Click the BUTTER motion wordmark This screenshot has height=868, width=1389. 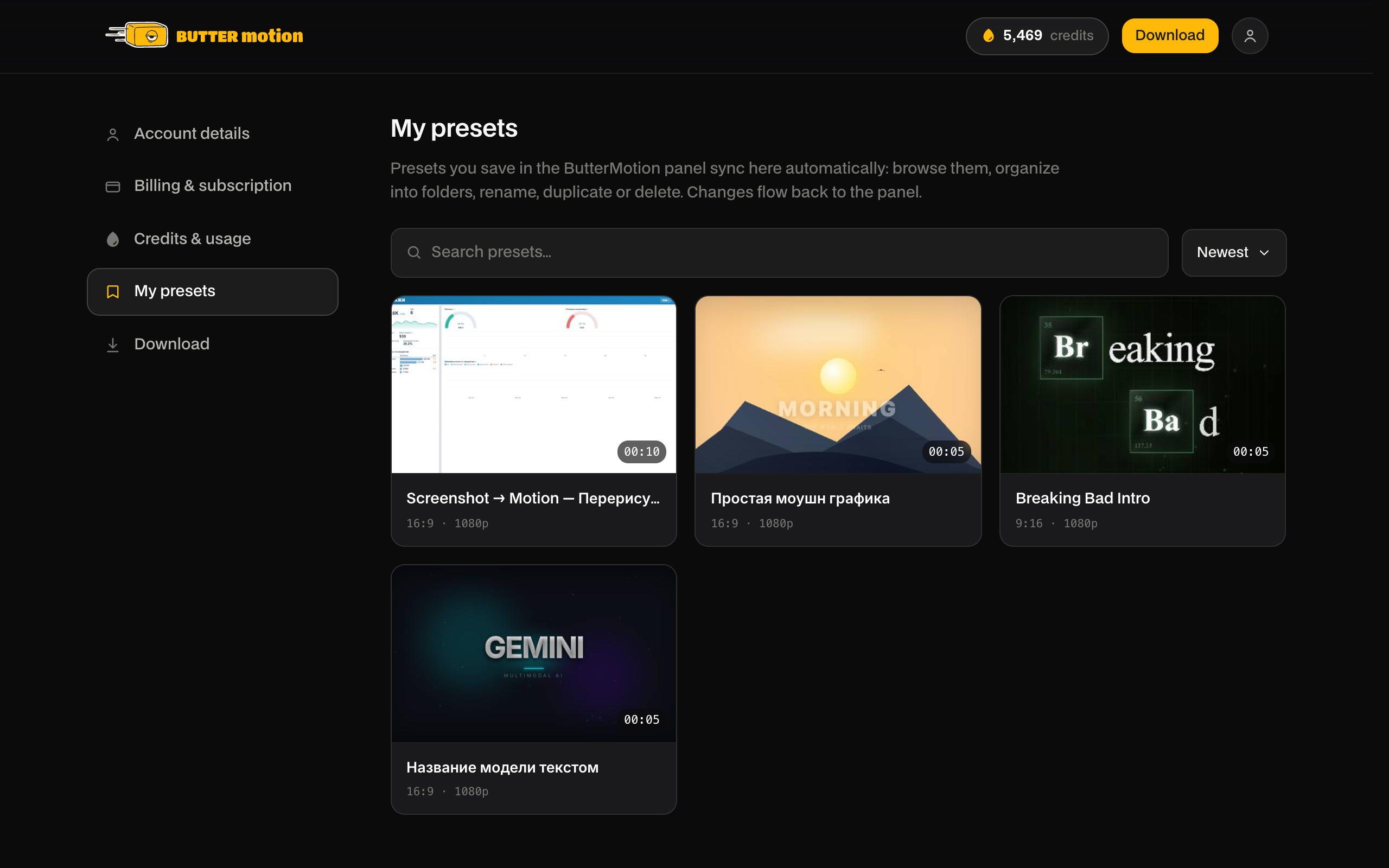(240, 36)
